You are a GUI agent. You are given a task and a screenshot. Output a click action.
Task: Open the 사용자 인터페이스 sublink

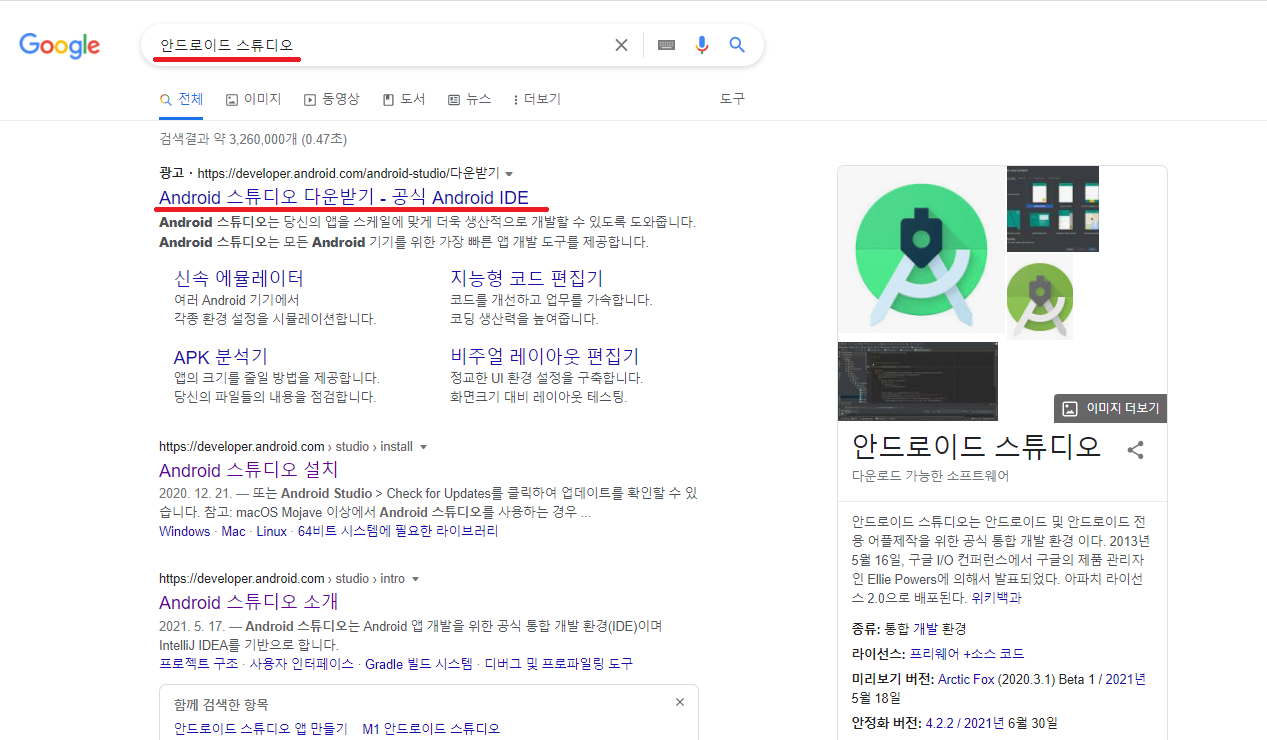pos(302,664)
